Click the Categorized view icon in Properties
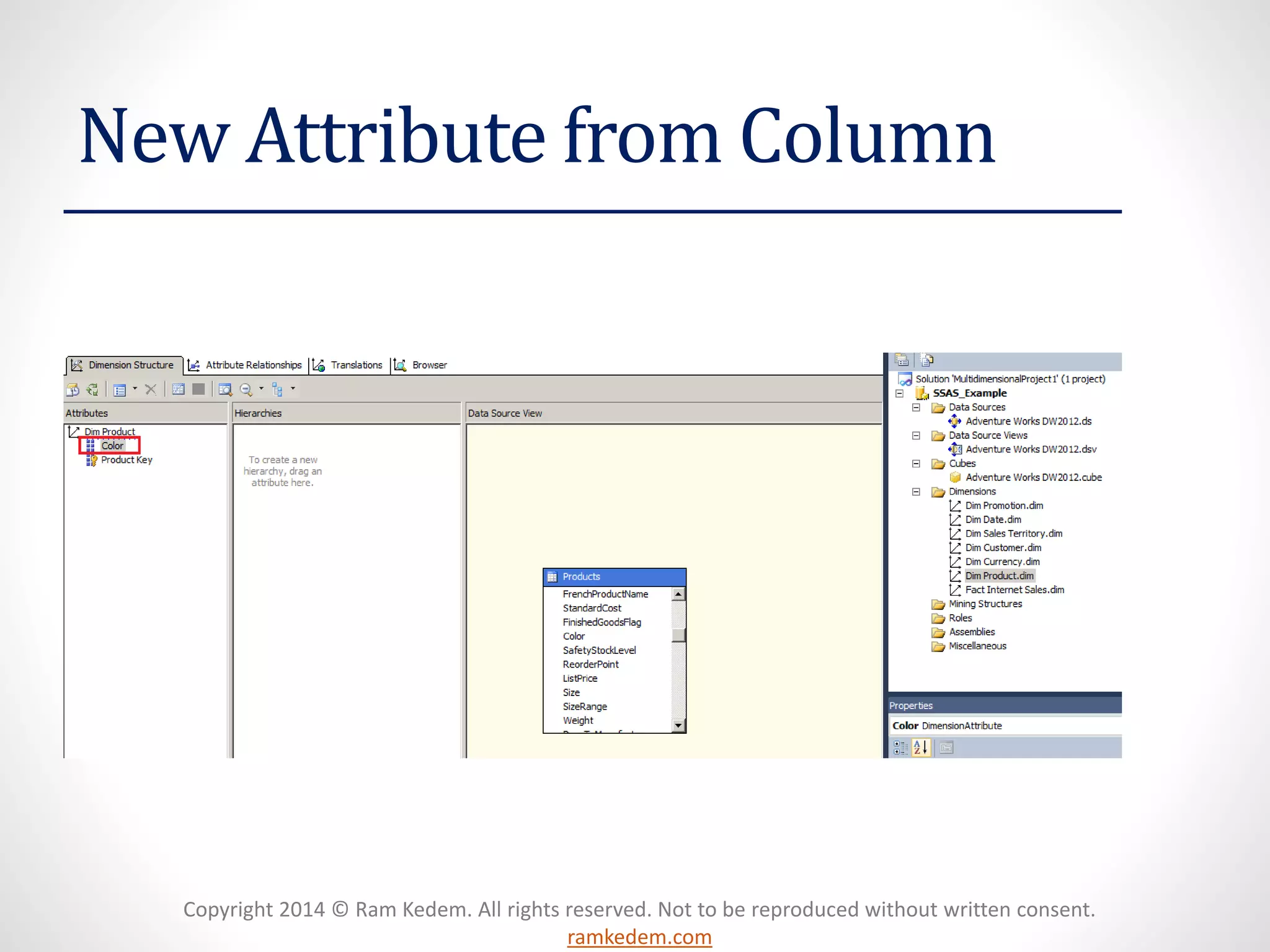The image size is (1270, 952). coord(900,748)
